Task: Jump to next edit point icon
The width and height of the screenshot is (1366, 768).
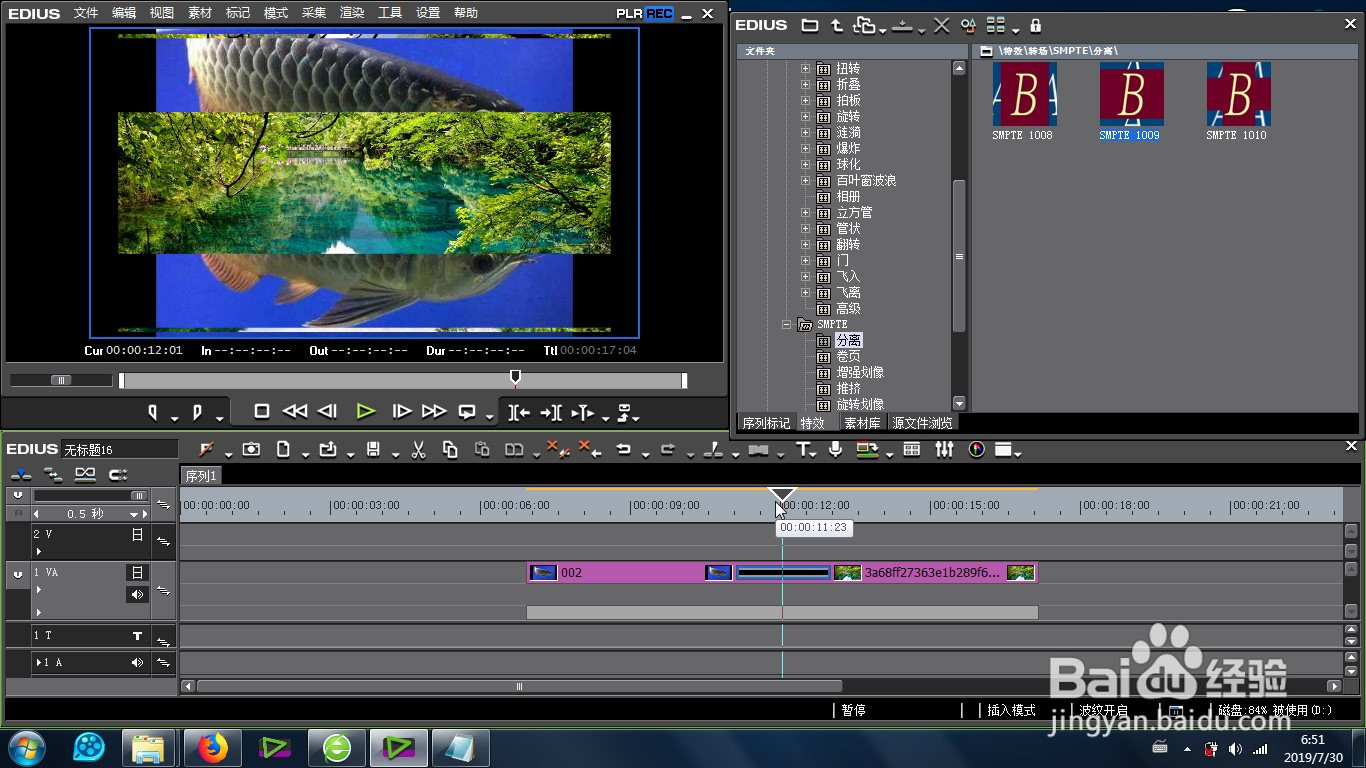Action: [550, 411]
